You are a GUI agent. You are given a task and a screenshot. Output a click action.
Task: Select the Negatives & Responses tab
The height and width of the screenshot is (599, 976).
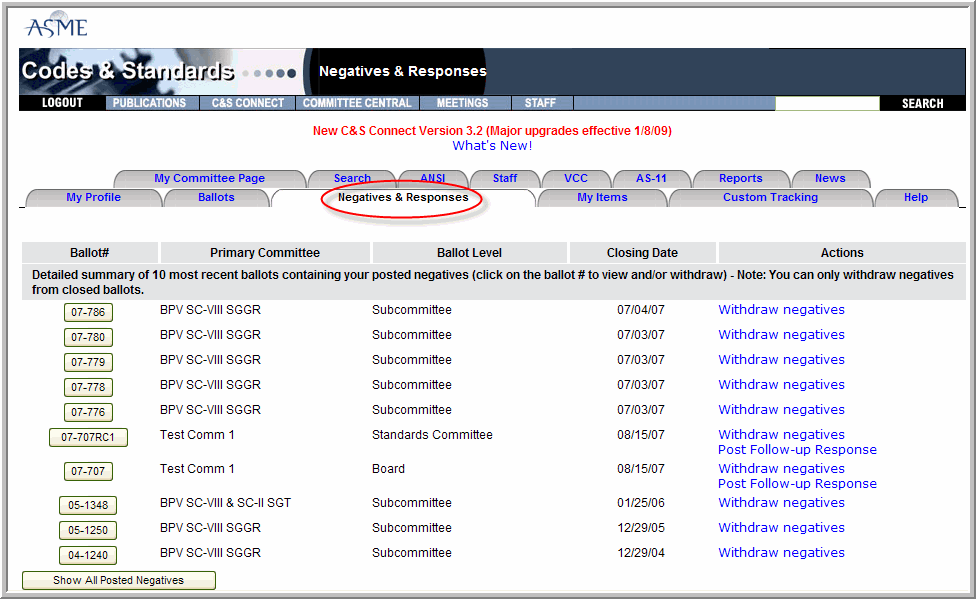[403, 197]
